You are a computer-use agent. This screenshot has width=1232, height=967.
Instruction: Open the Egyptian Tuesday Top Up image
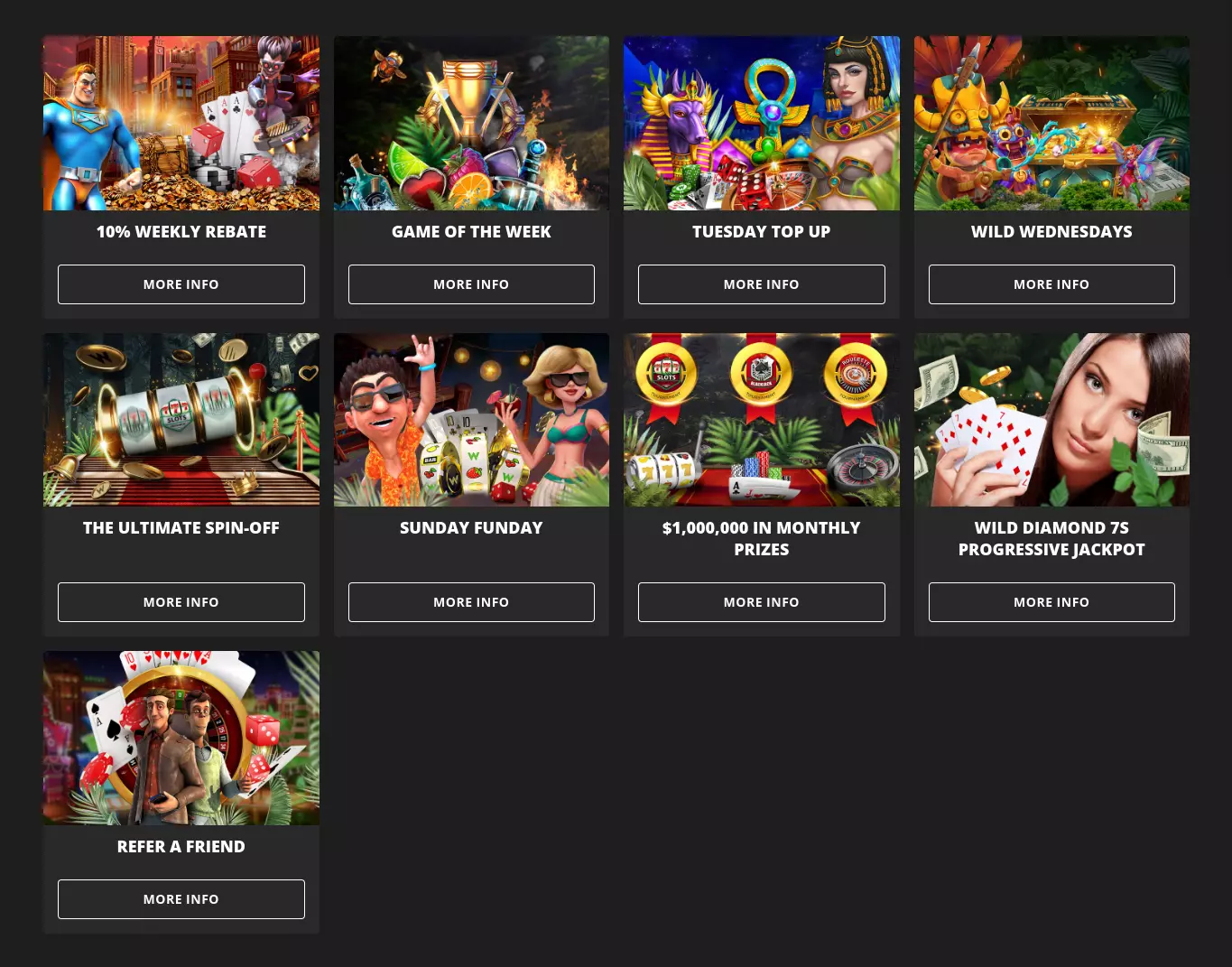pyautogui.click(x=761, y=123)
